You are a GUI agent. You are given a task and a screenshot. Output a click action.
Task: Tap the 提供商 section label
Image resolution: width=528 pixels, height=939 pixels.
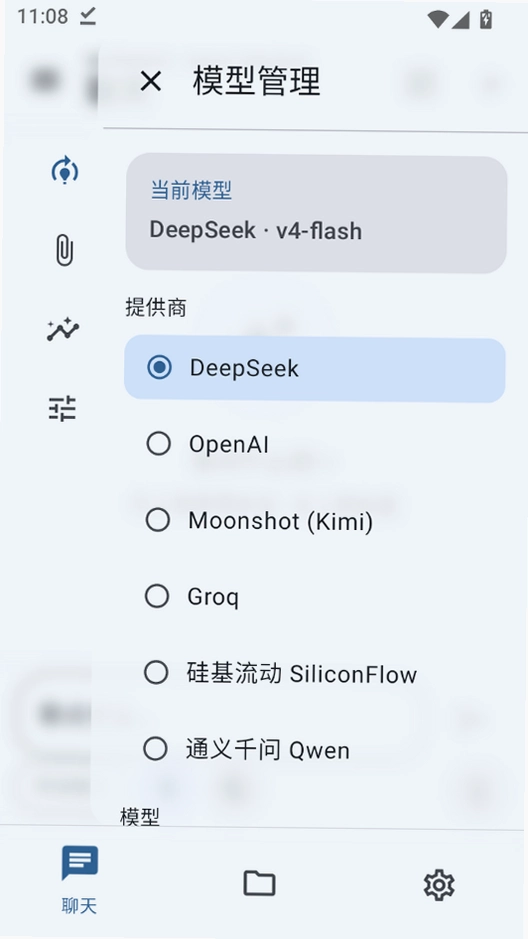[x=156, y=307]
